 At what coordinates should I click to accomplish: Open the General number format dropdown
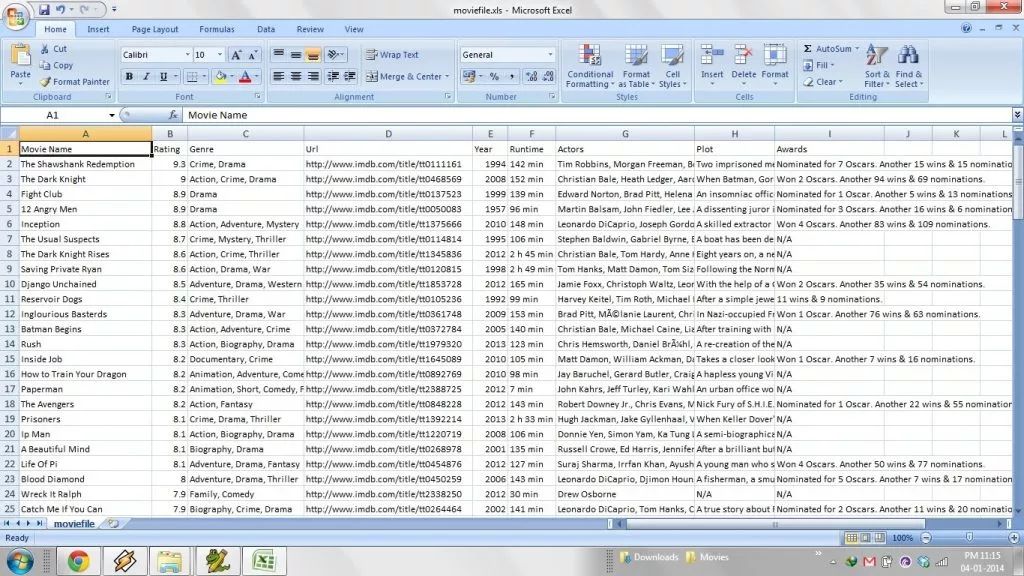click(x=550, y=55)
